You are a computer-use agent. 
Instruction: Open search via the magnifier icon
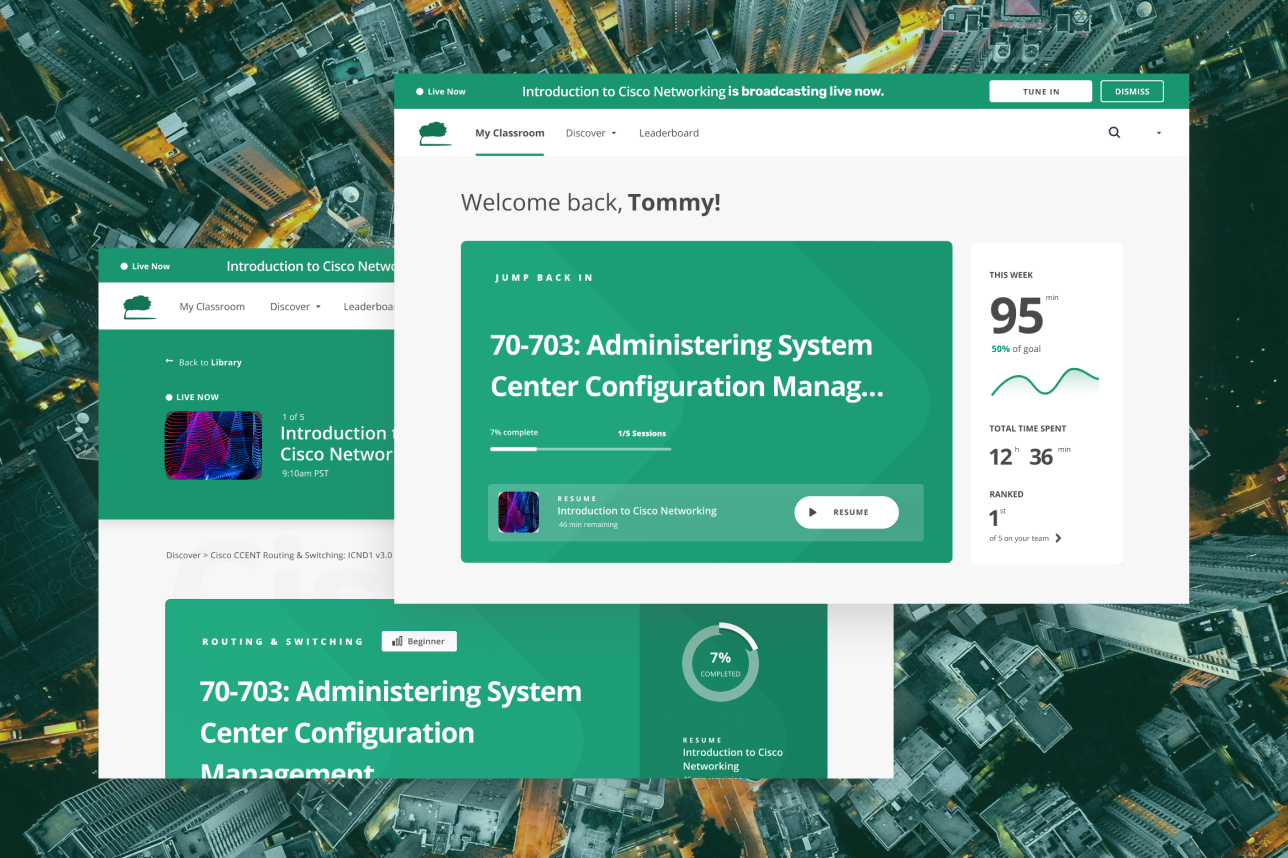coord(1114,132)
